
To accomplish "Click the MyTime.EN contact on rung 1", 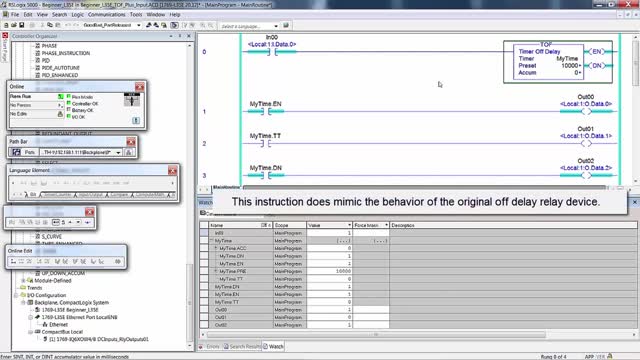I will pos(266,111).
